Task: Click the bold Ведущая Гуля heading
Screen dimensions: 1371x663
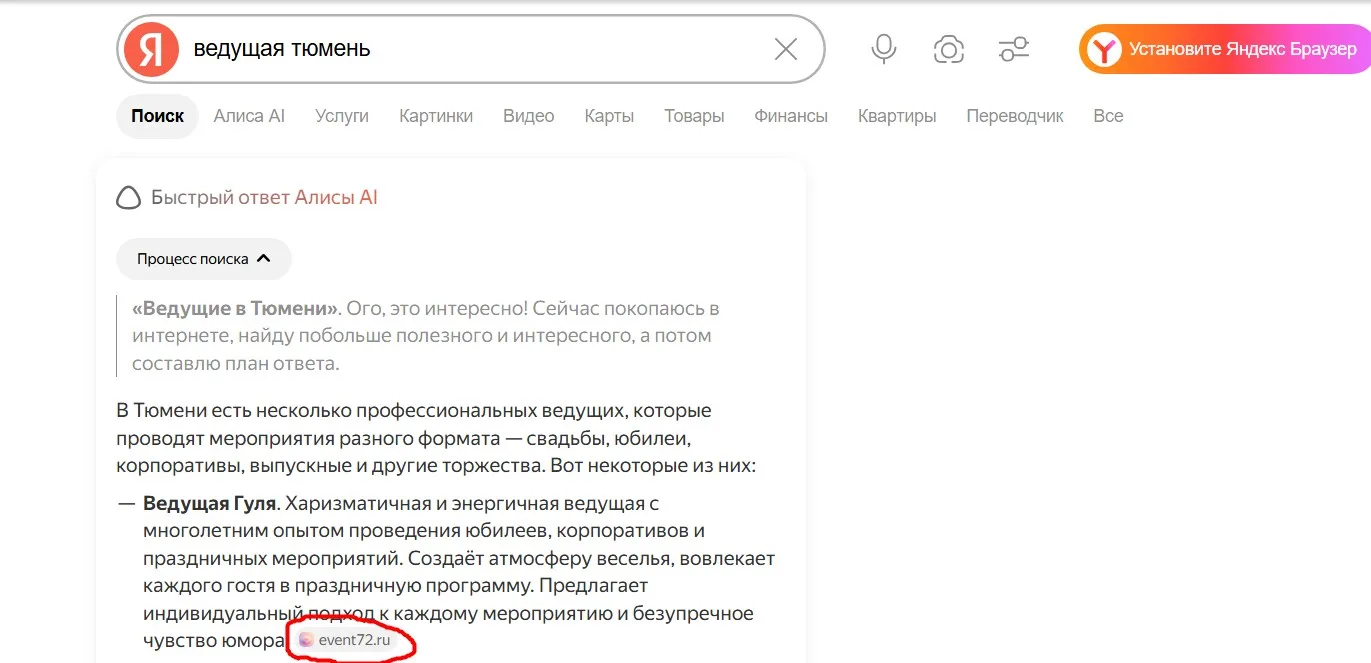Action: coord(209,503)
